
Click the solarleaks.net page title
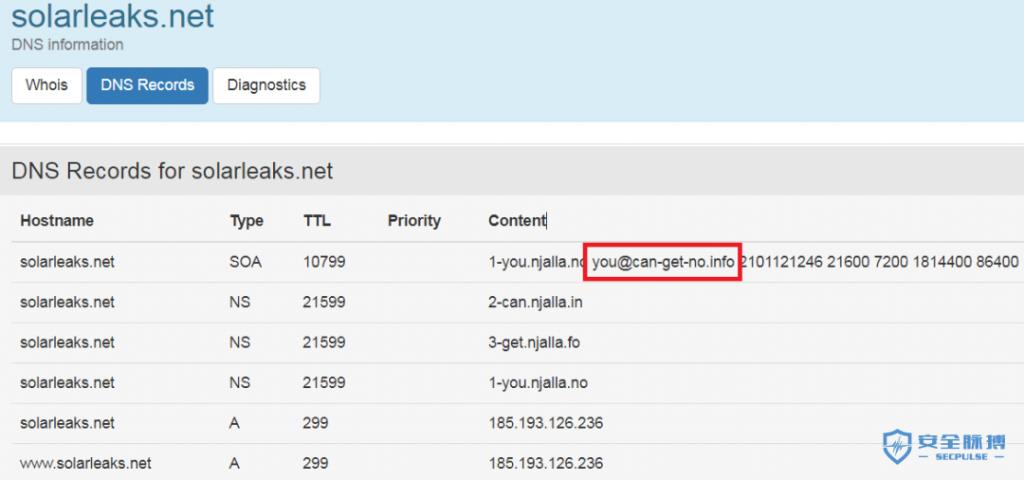(112, 16)
